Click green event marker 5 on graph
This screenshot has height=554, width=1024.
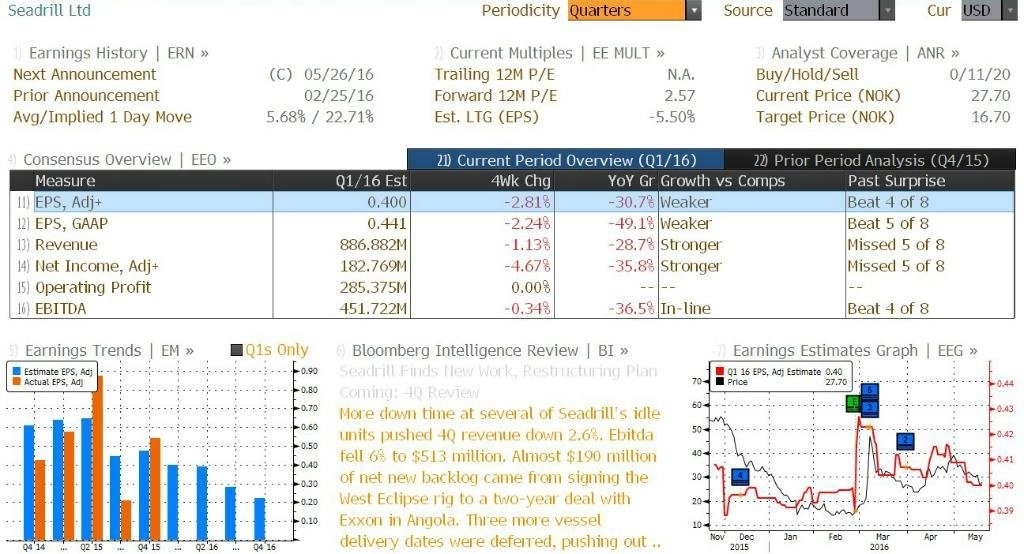pyautogui.click(x=853, y=403)
